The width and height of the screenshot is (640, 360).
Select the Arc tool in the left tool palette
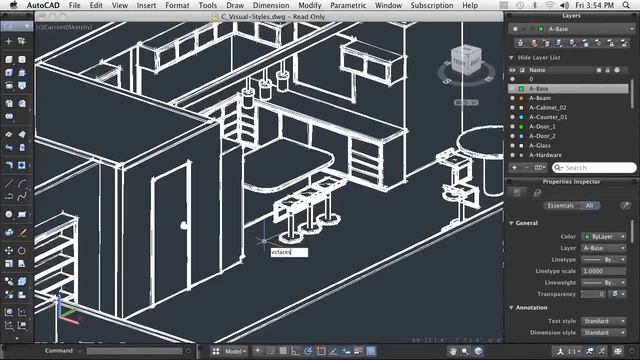pyautogui.click(x=22, y=184)
